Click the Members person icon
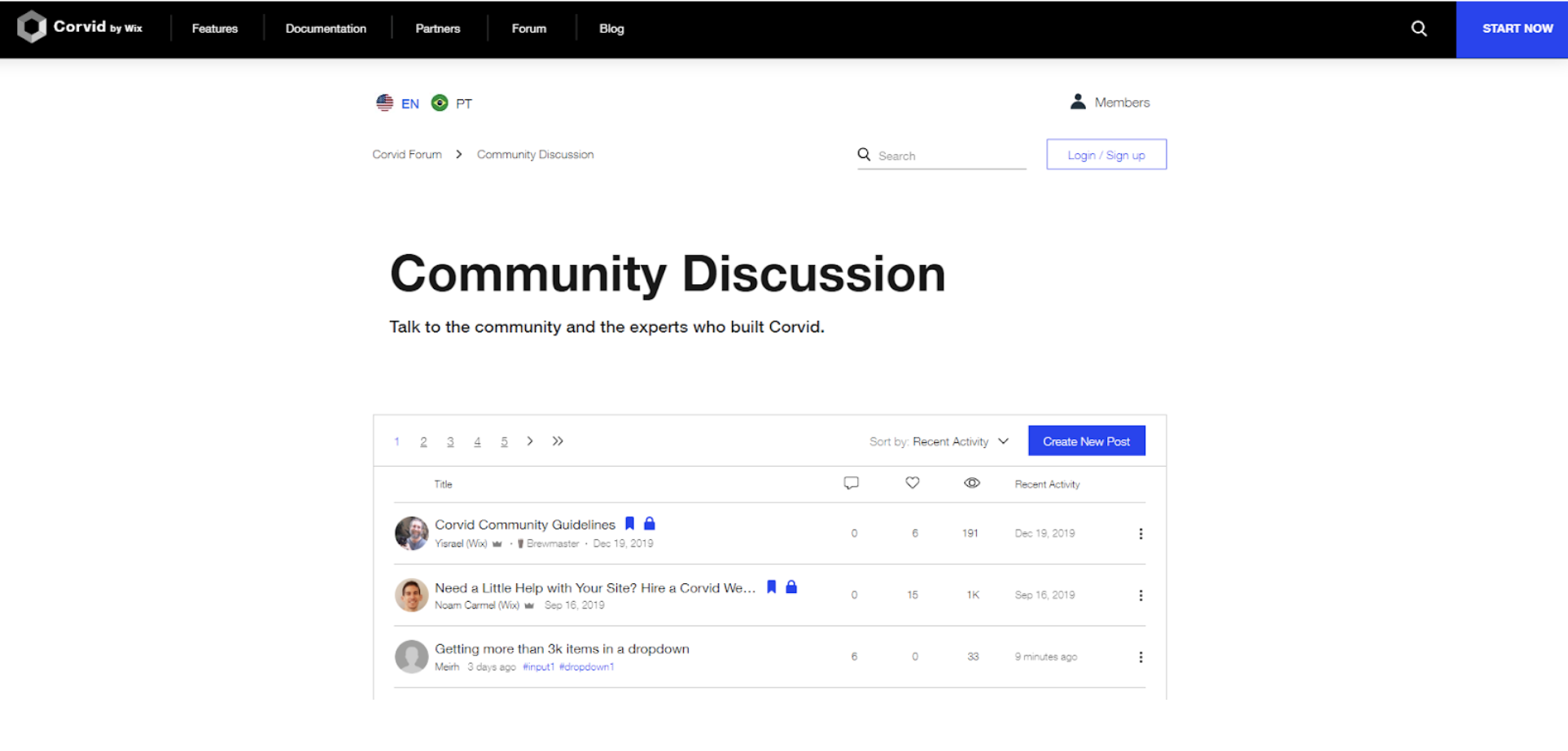This screenshot has width=1568, height=751. pos(1078,102)
